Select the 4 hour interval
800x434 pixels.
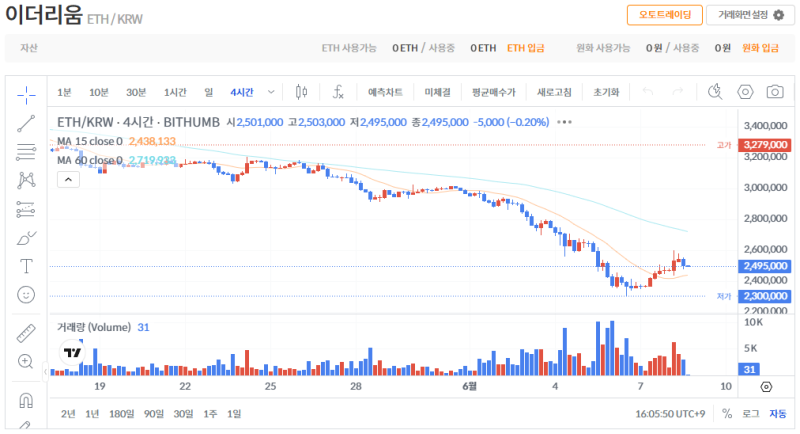click(242, 92)
